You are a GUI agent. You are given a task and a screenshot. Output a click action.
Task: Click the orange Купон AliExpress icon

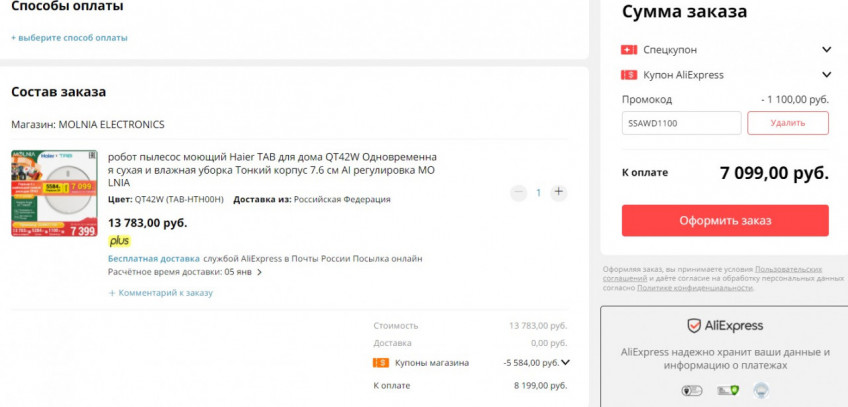pos(629,75)
